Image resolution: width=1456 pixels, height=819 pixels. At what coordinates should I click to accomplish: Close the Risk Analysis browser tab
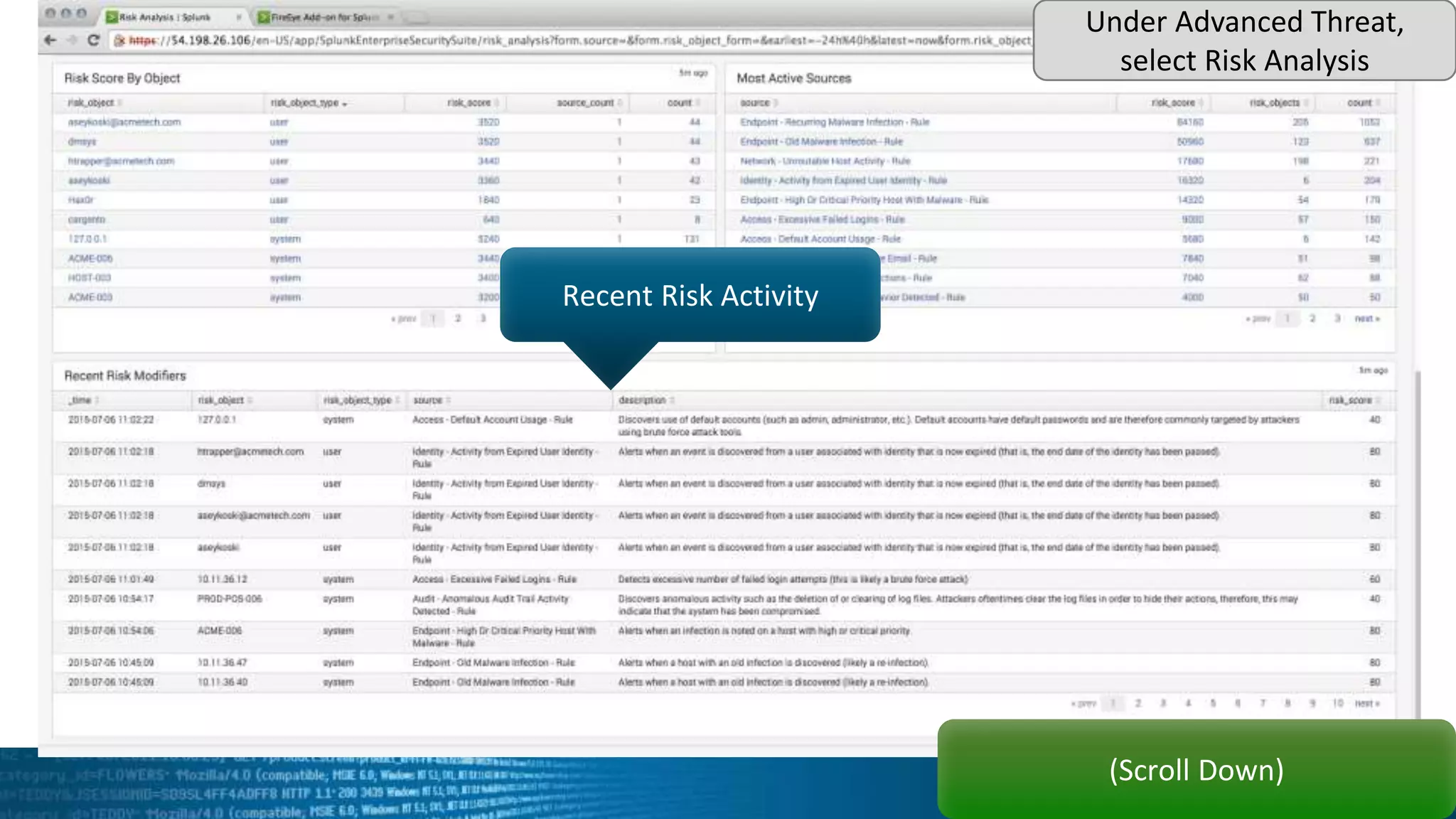click(238, 16)
